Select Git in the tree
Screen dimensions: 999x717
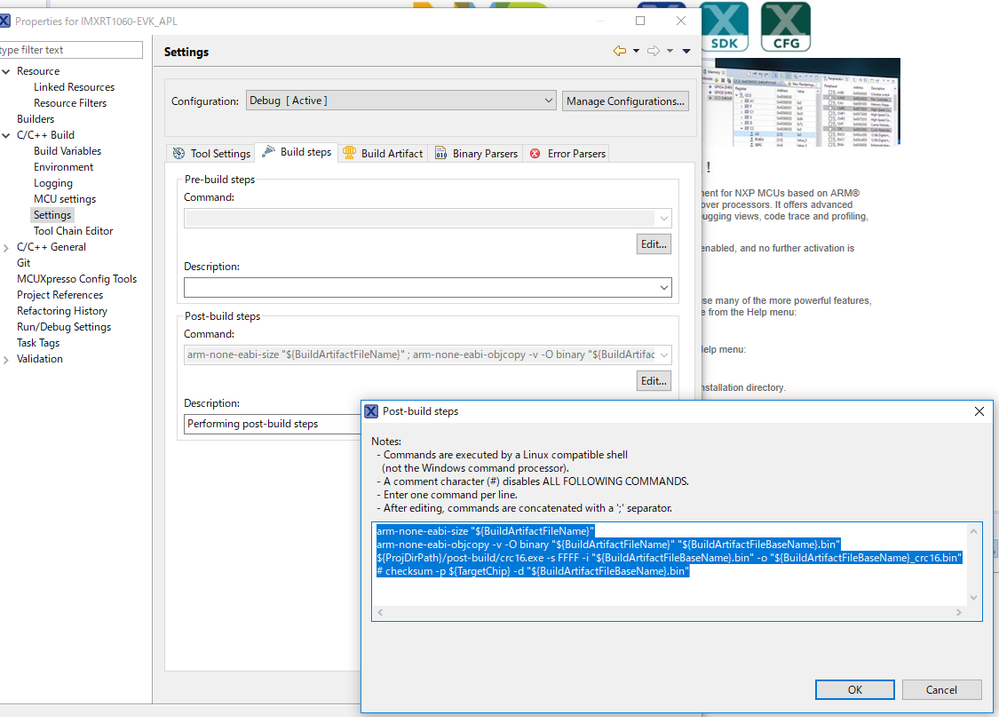tap(24, 263)
